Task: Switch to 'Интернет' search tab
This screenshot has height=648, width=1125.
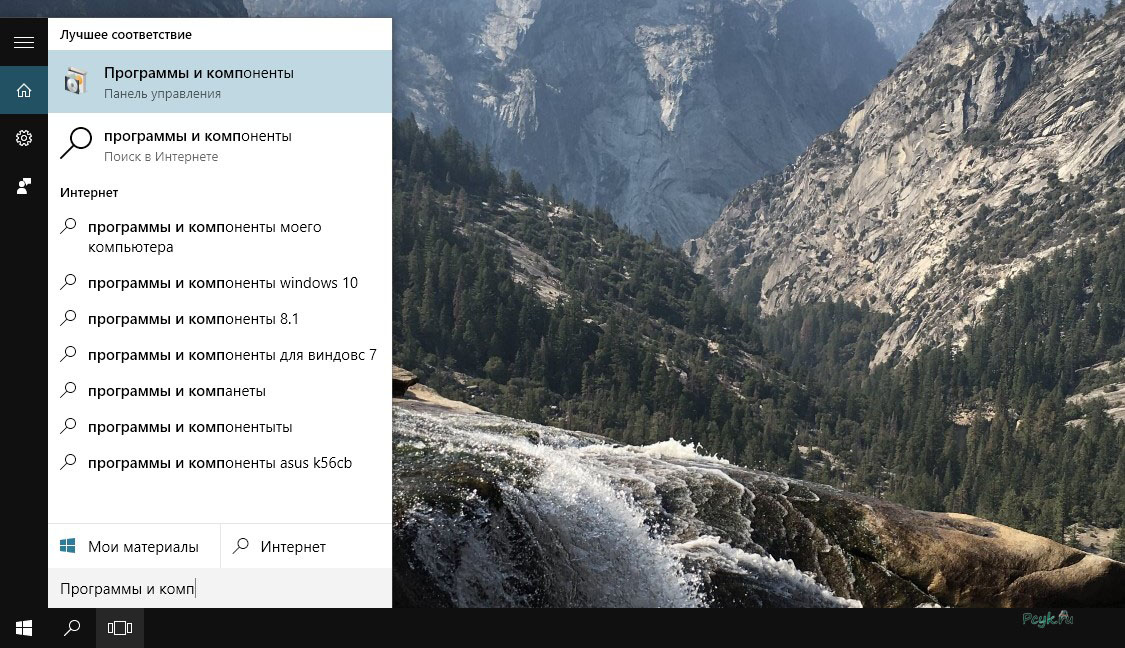Action: [306, 546]
